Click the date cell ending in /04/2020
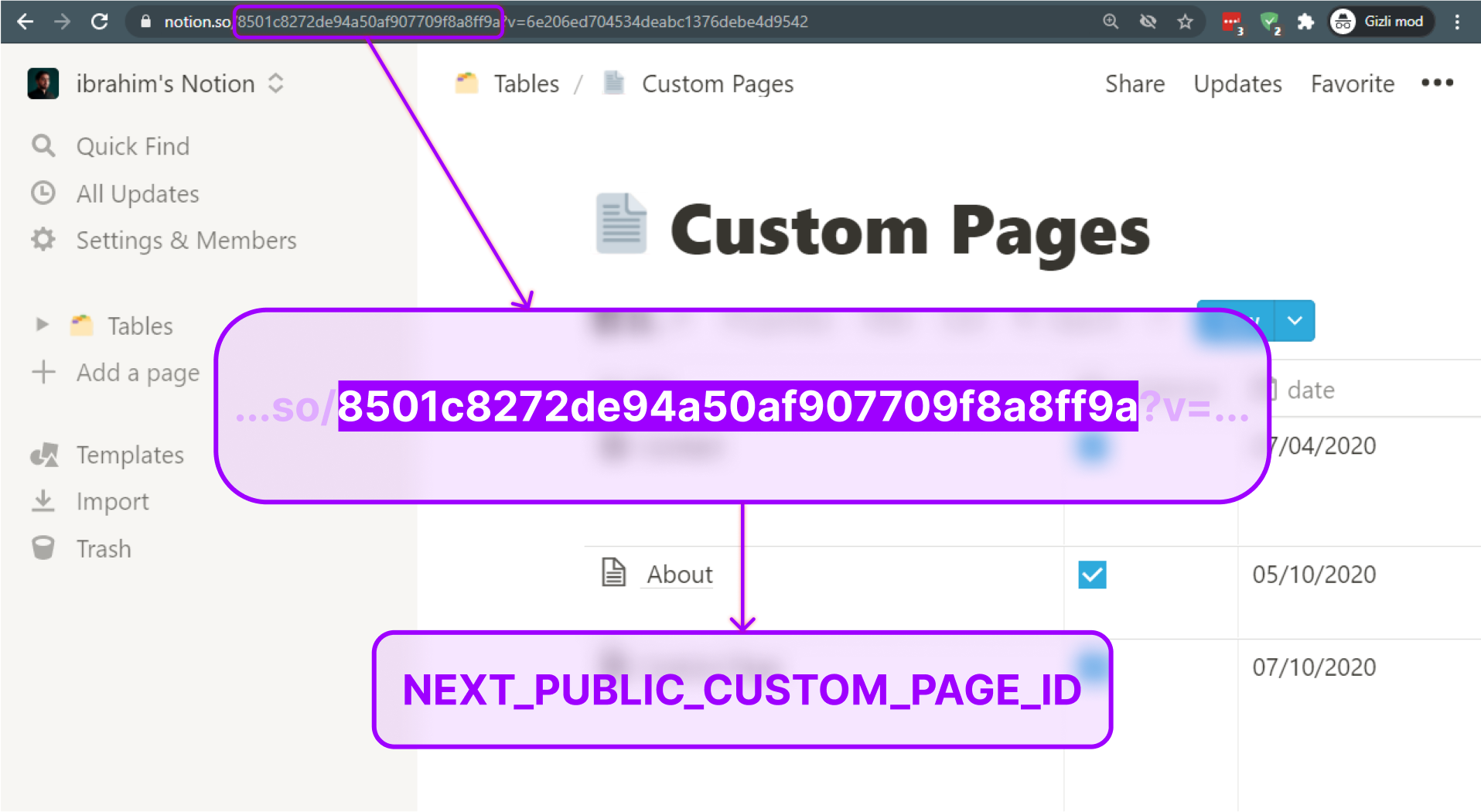 (1324, 445)
